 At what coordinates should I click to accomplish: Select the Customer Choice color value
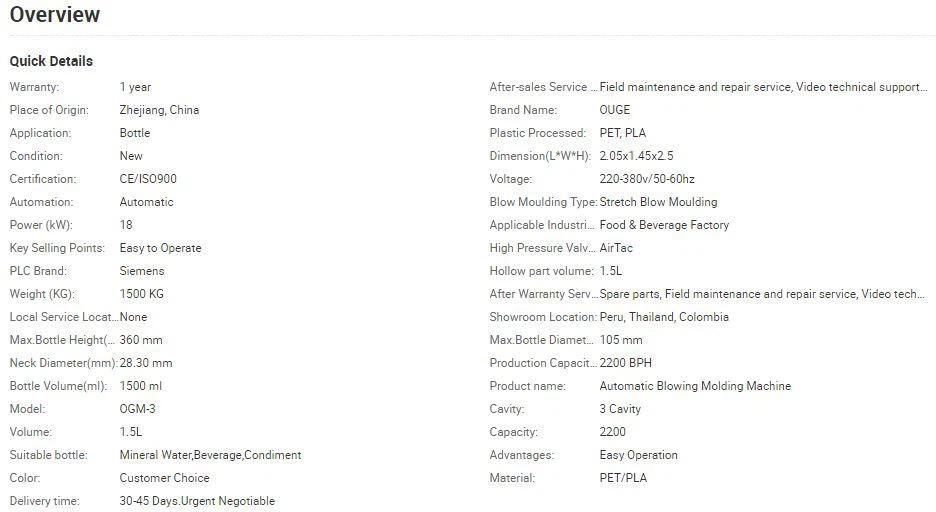pos(165,478)
